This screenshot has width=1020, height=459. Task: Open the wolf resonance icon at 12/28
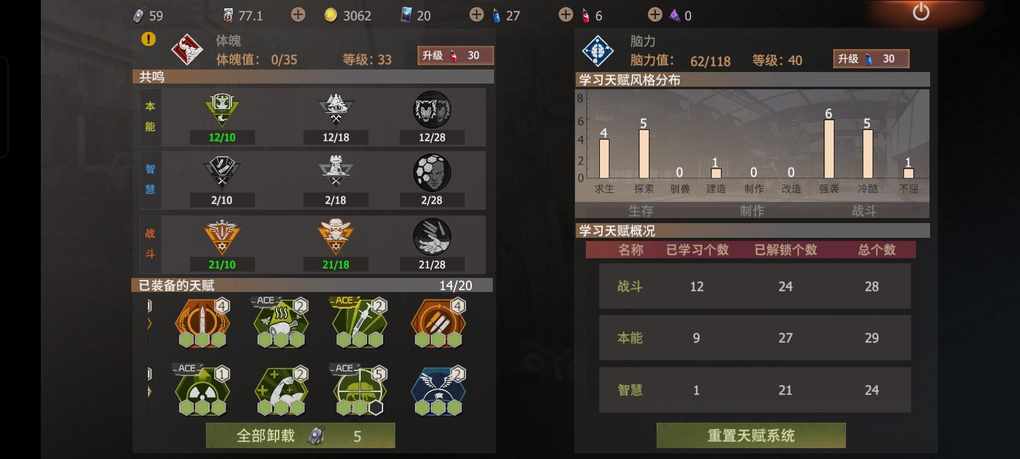click(x=432, y=109)
